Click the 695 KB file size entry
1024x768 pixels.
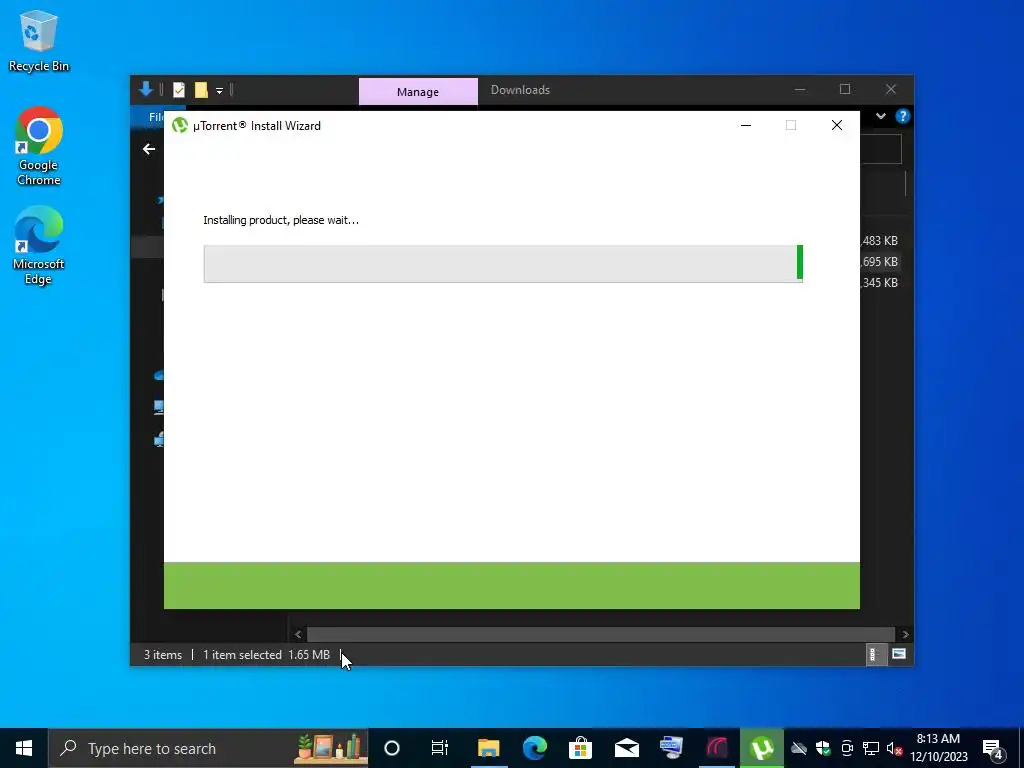(880, 262)
